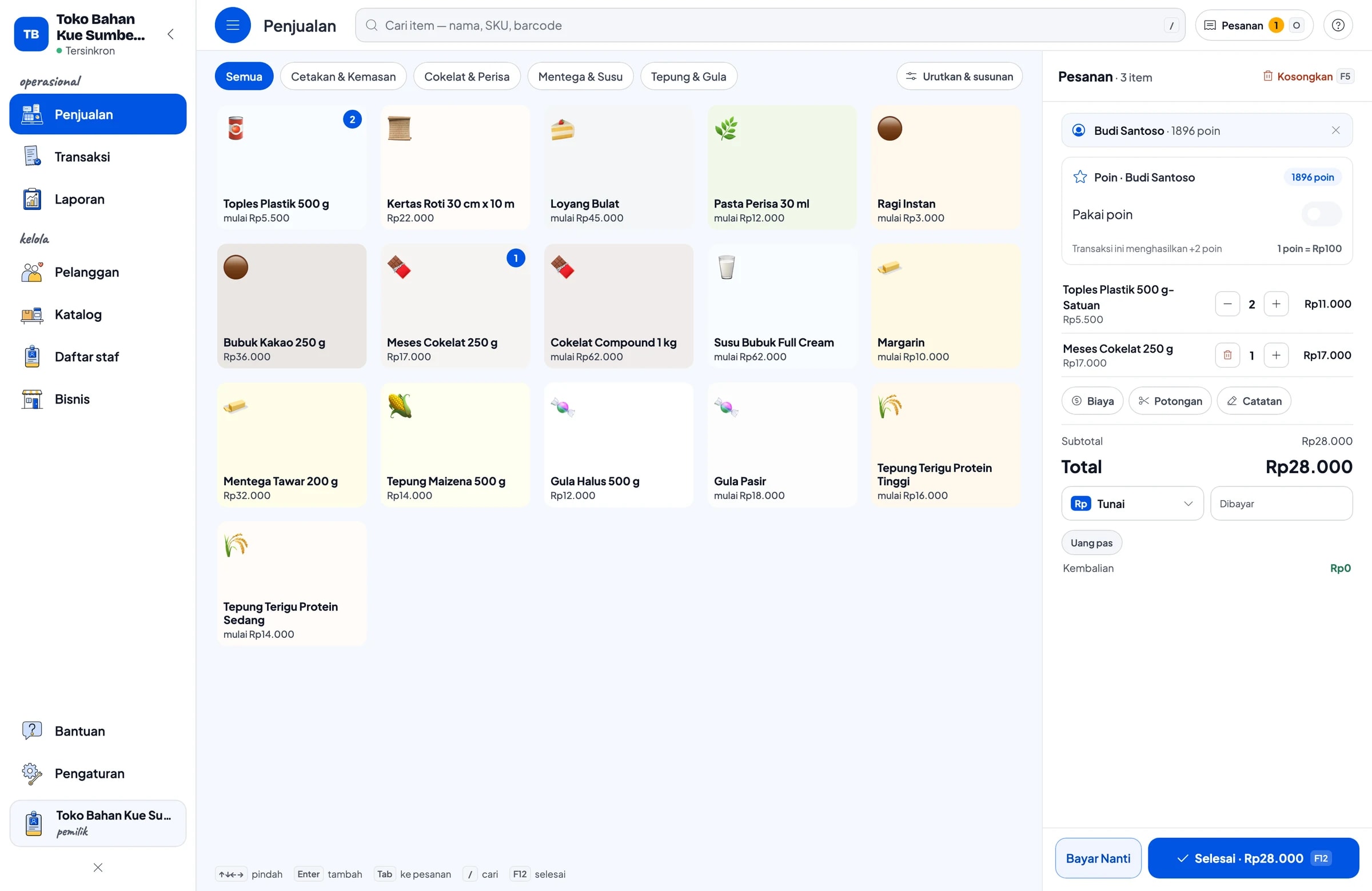Open the store owner profile card
The width and height of the screenshot is (1372, 891).
click(x=98, y=823)
